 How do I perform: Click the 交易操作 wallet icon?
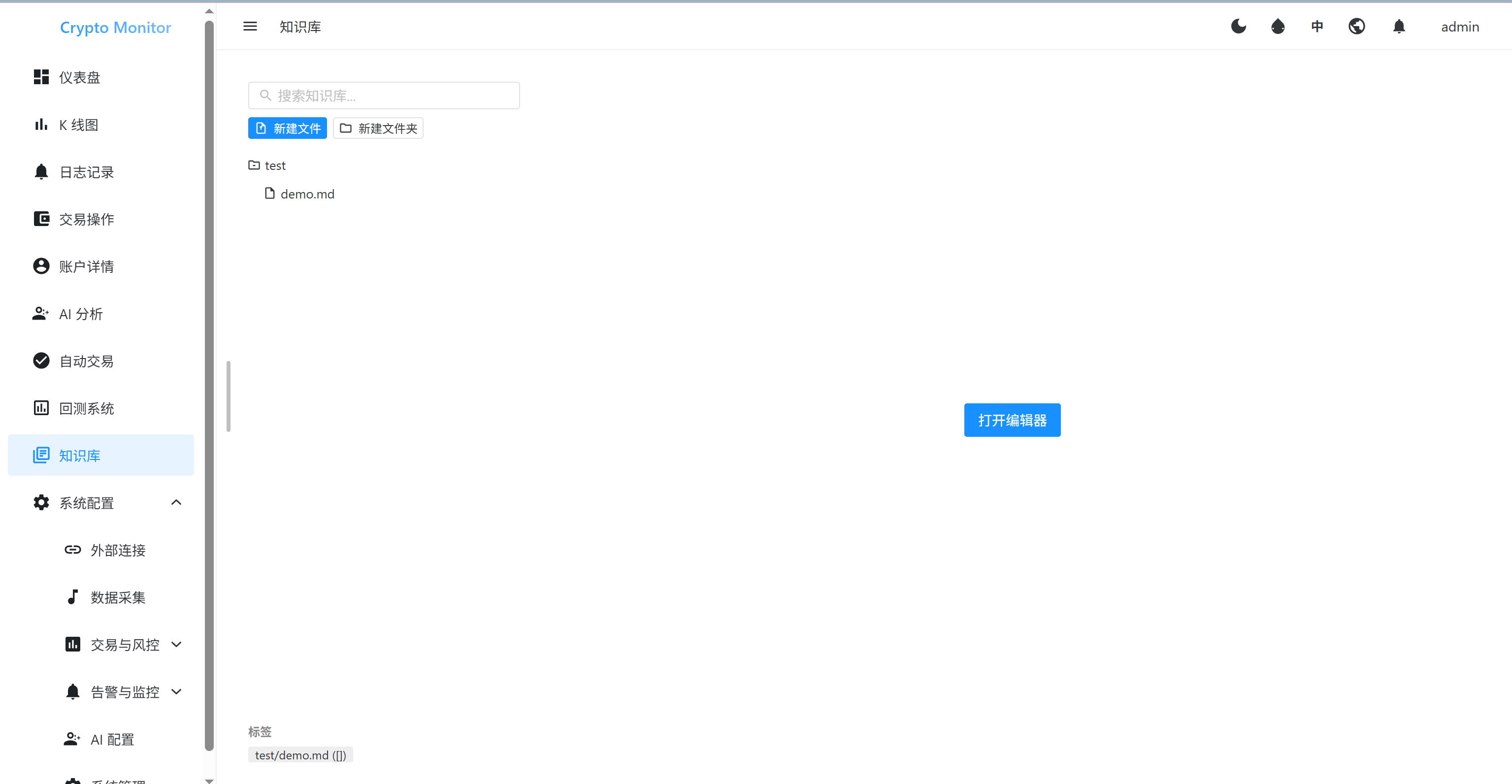[41, 219]
